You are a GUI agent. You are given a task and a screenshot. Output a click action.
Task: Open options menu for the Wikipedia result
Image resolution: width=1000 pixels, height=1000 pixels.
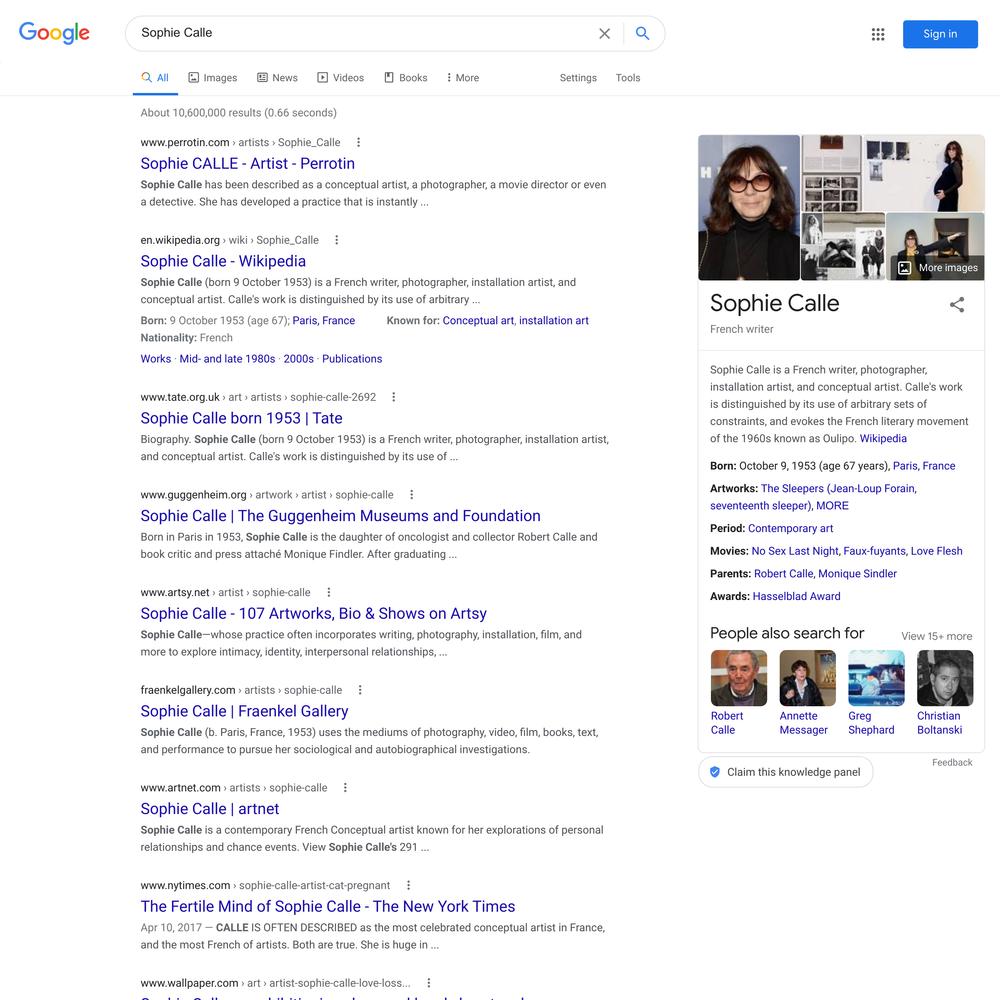pos(337,240)
